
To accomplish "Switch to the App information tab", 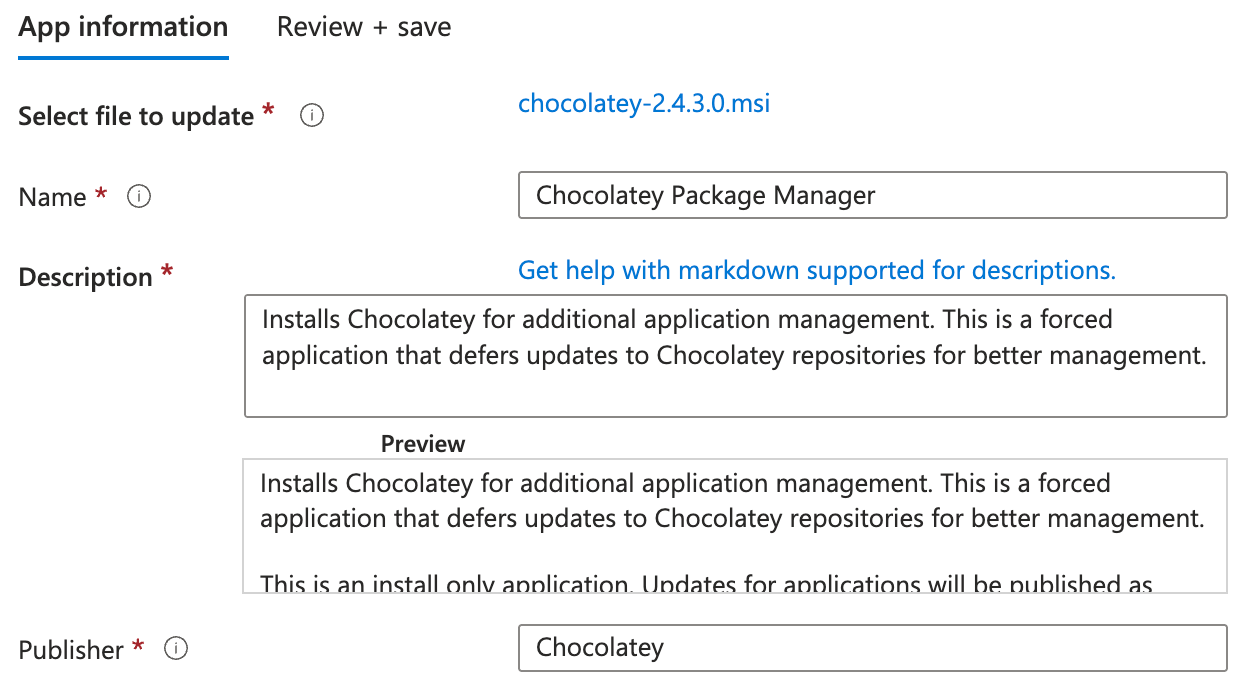I will [123, 27].
